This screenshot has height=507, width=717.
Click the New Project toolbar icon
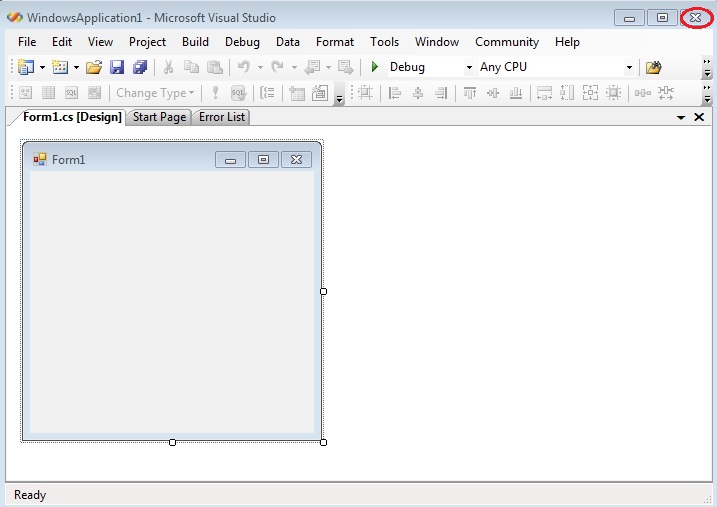pyautogui.click(x=26, y=67)
